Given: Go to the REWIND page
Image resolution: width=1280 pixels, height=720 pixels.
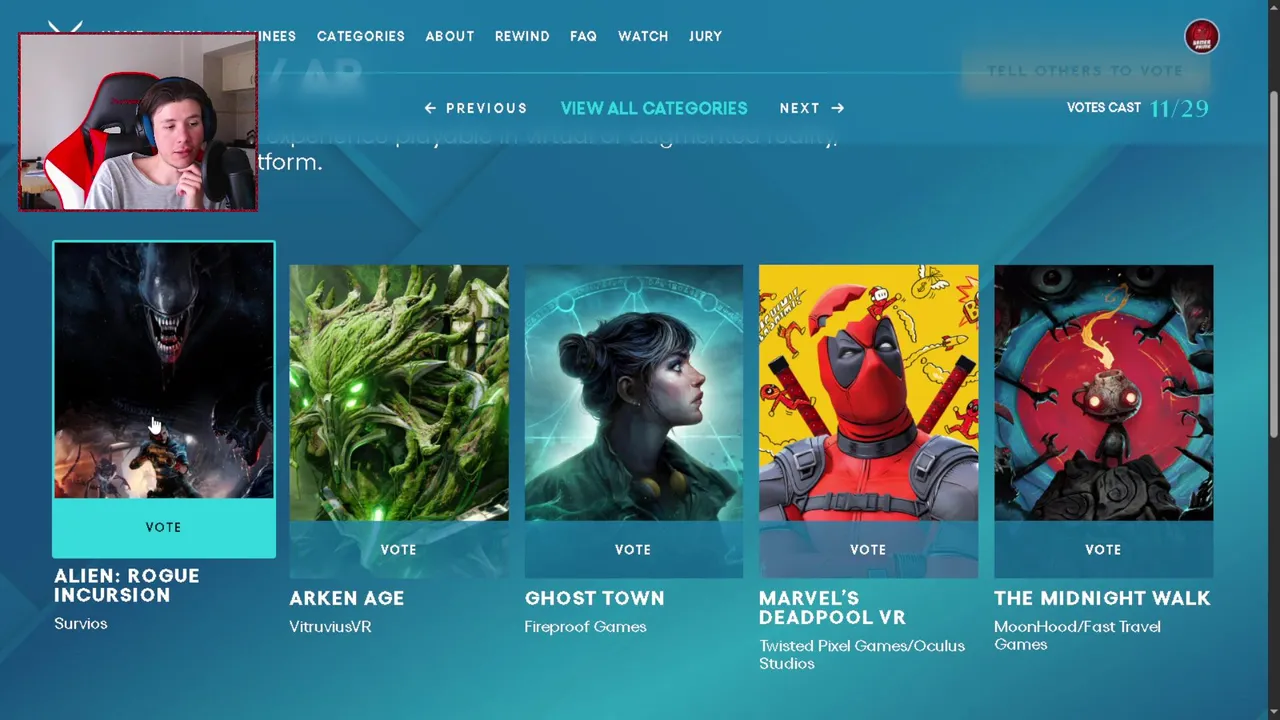Looking at the screenshot, I should click(522, 36).
